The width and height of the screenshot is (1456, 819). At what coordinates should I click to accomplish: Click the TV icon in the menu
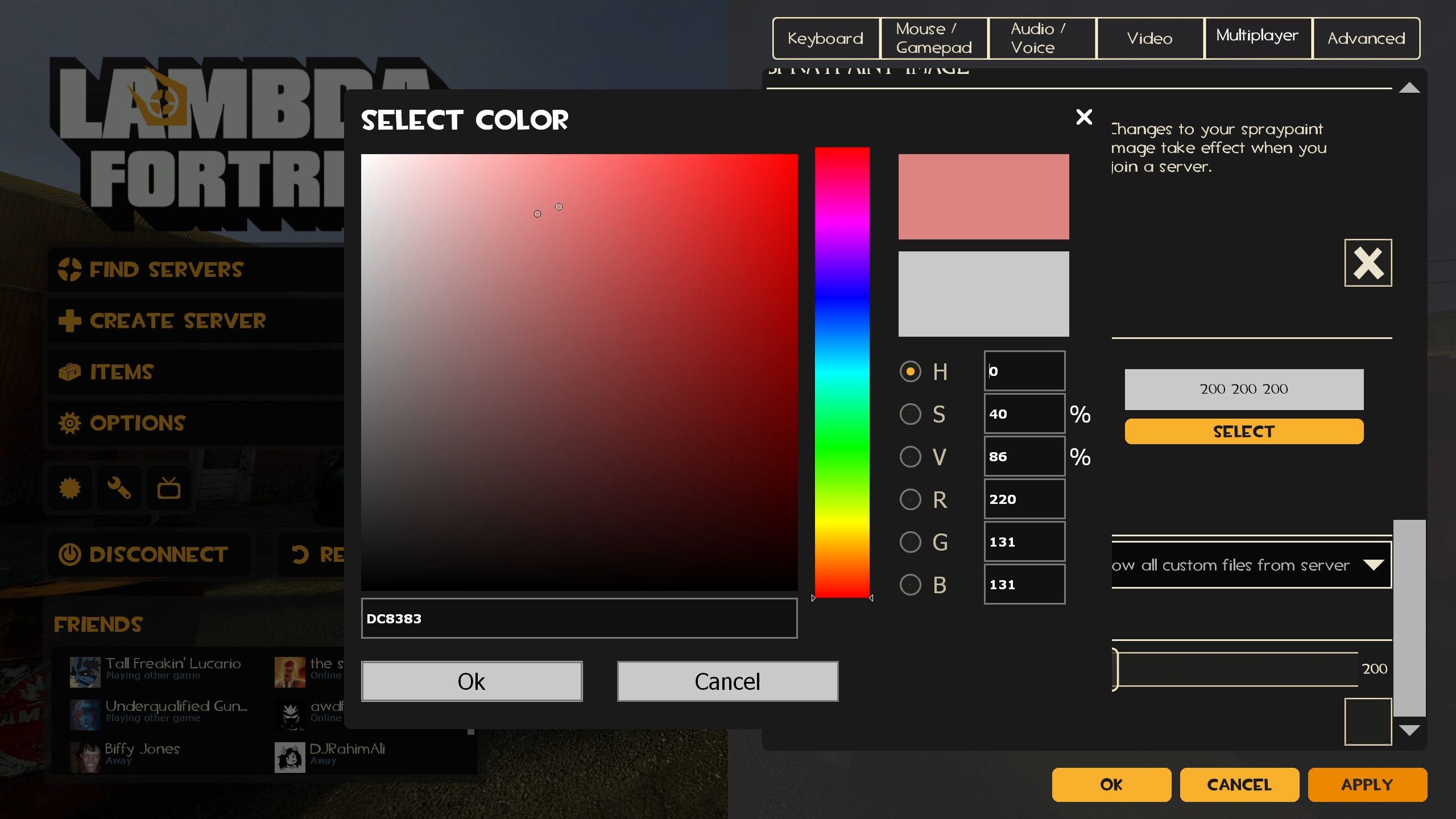168,488
